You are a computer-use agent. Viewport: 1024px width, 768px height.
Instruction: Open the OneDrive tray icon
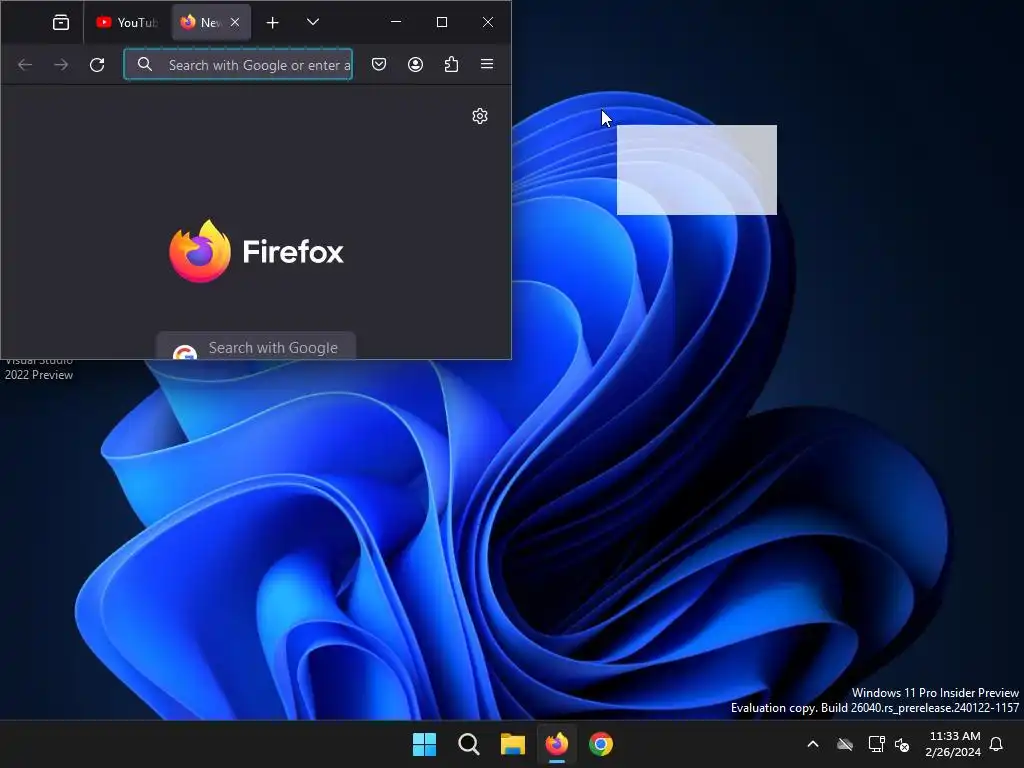point(845,744)
